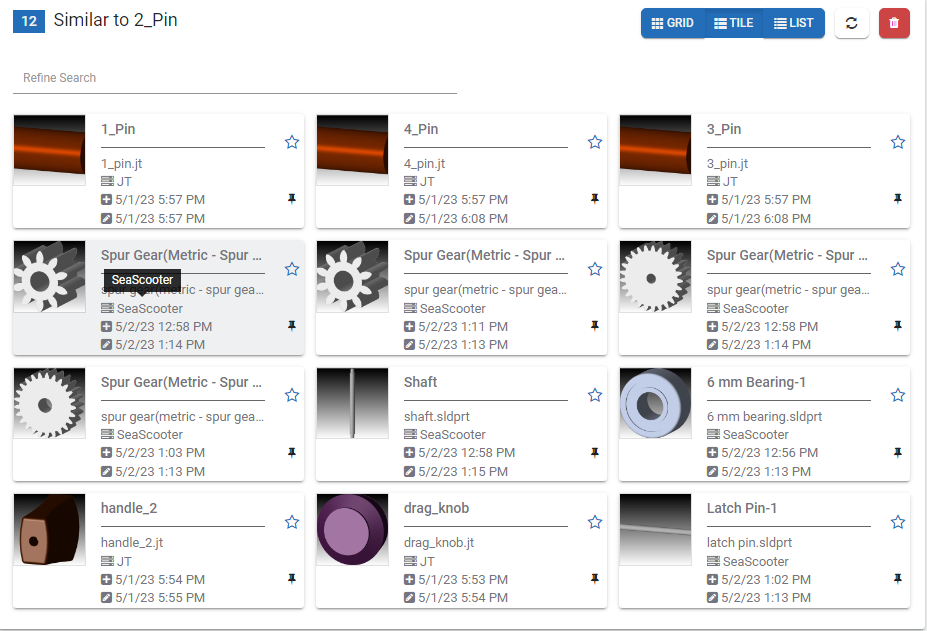Click the pin icon on Latch Pin-1 card
Viewport: 927px width, 631px height.
pyautogui.click(x=897, y=578)
